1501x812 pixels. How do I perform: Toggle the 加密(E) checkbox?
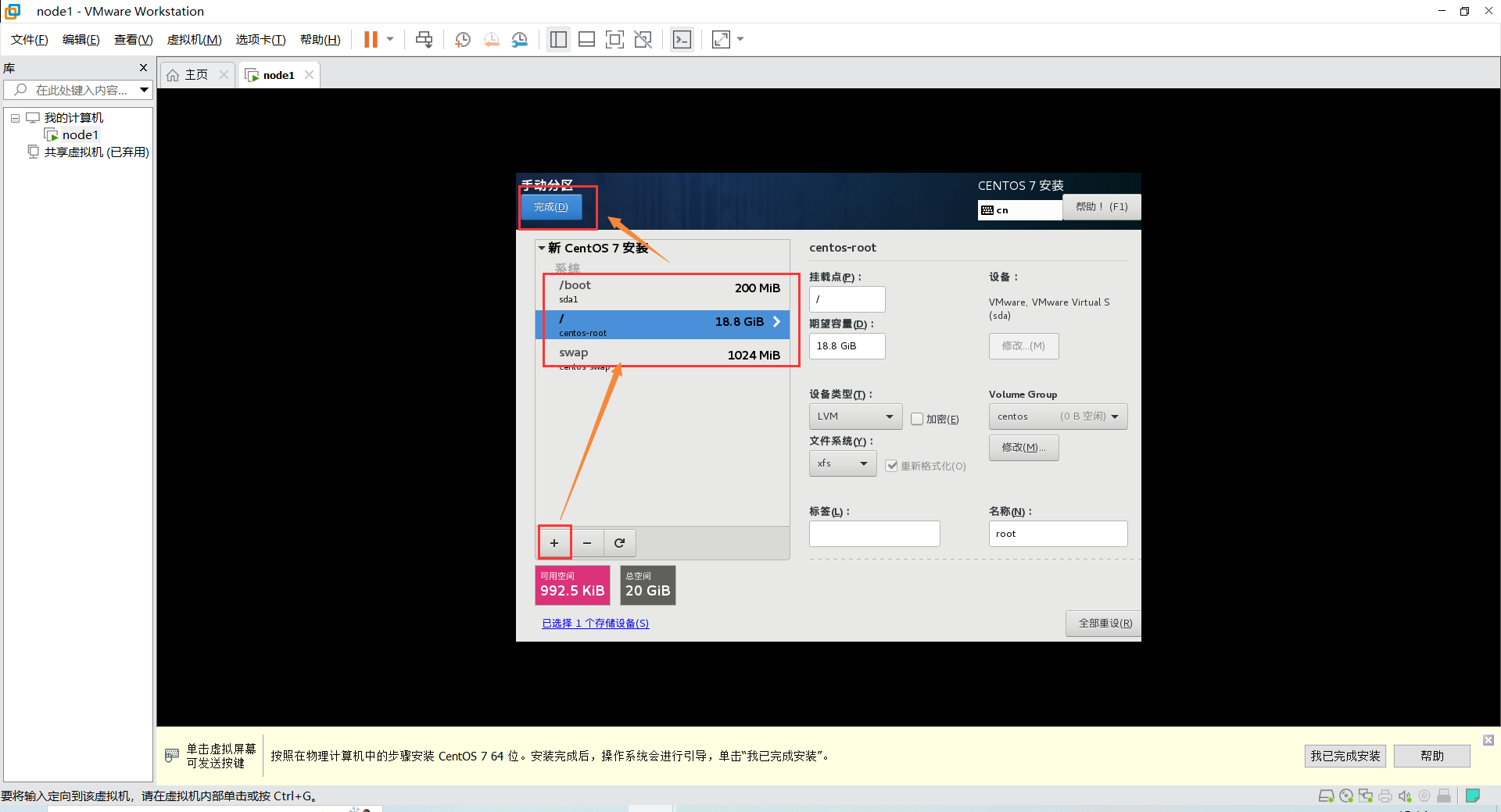click(917, 420)
